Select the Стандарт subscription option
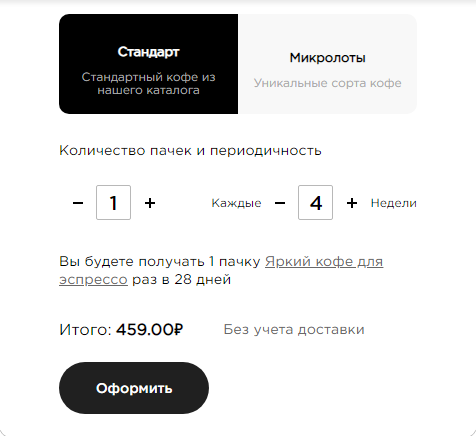 pos(149,64)
